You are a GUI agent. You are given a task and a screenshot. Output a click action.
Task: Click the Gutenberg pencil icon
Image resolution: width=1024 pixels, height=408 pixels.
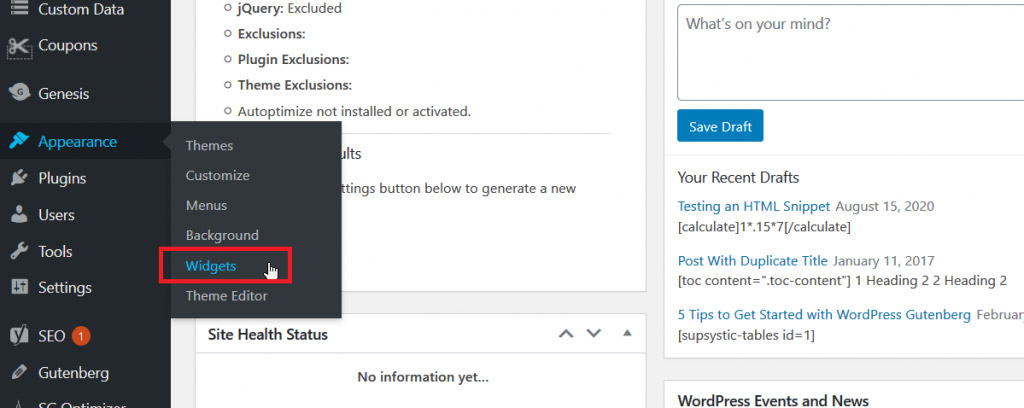tap(19, 373)
